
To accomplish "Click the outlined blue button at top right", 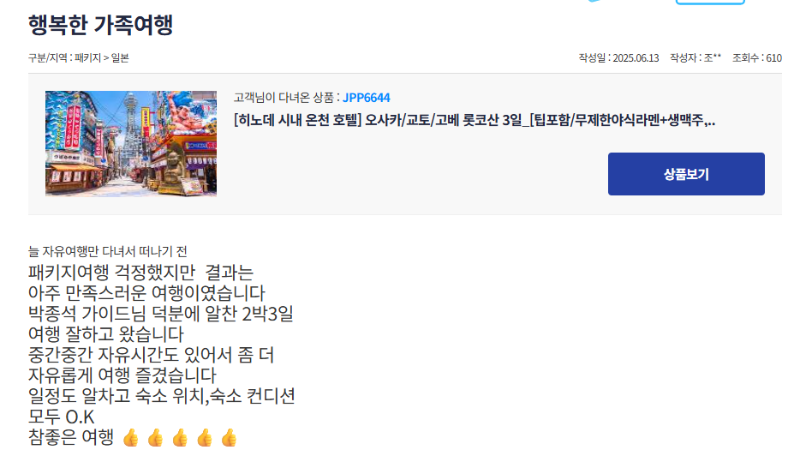I will pyautogui.click(x=710, y=2).
